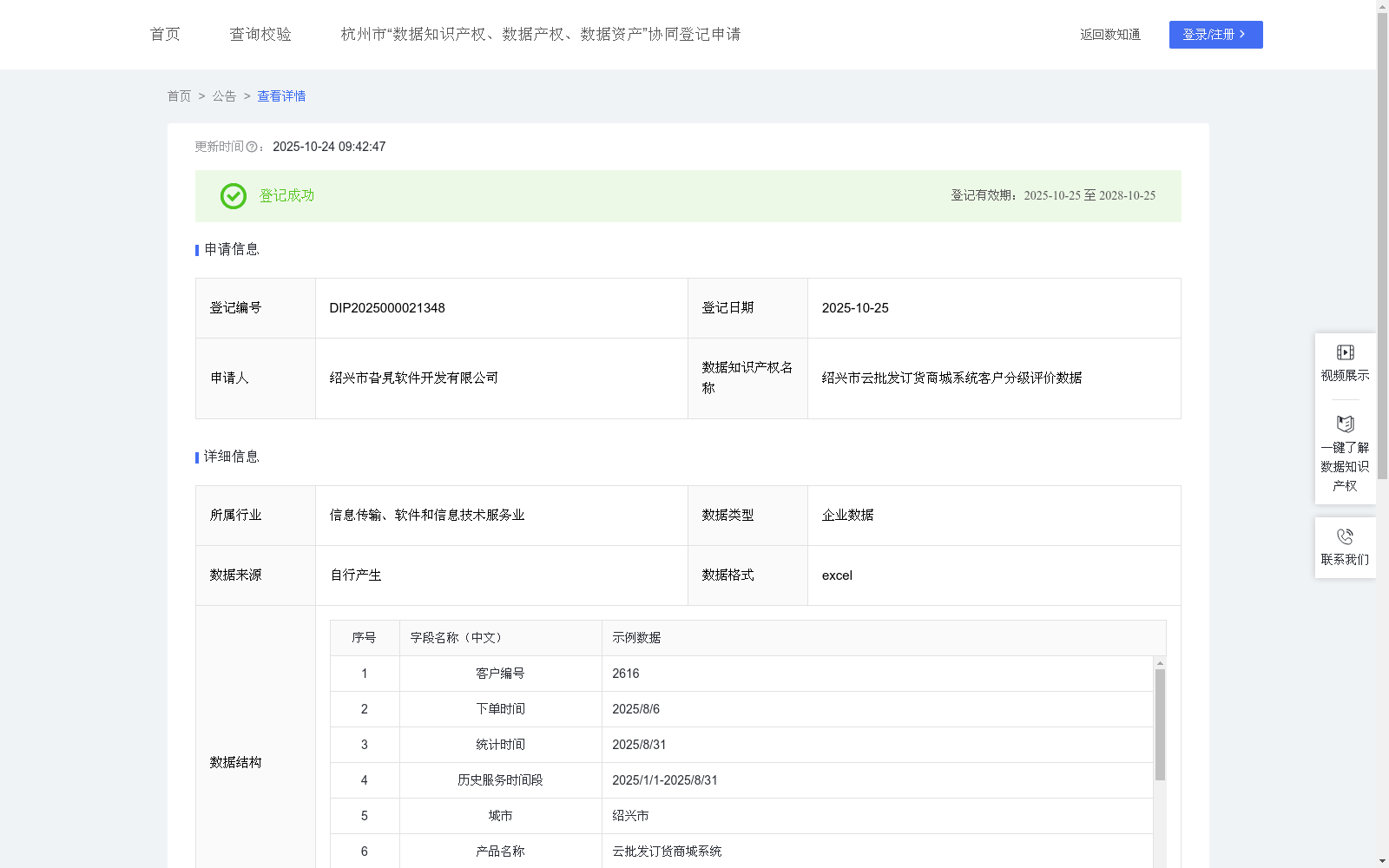Click the update time 2025-10-24 09:42:47
Screen dimensions: 1389x868
(x=329, y=147)
